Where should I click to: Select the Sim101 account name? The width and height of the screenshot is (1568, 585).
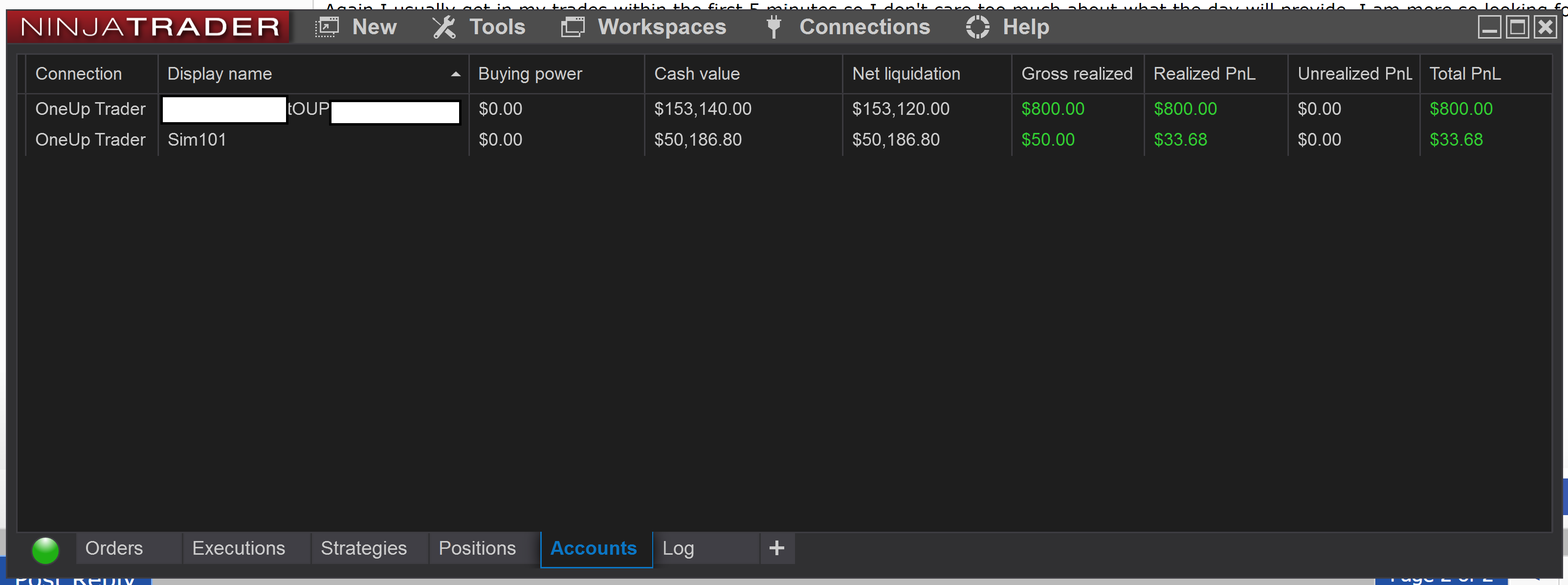[x=197, y=140]
